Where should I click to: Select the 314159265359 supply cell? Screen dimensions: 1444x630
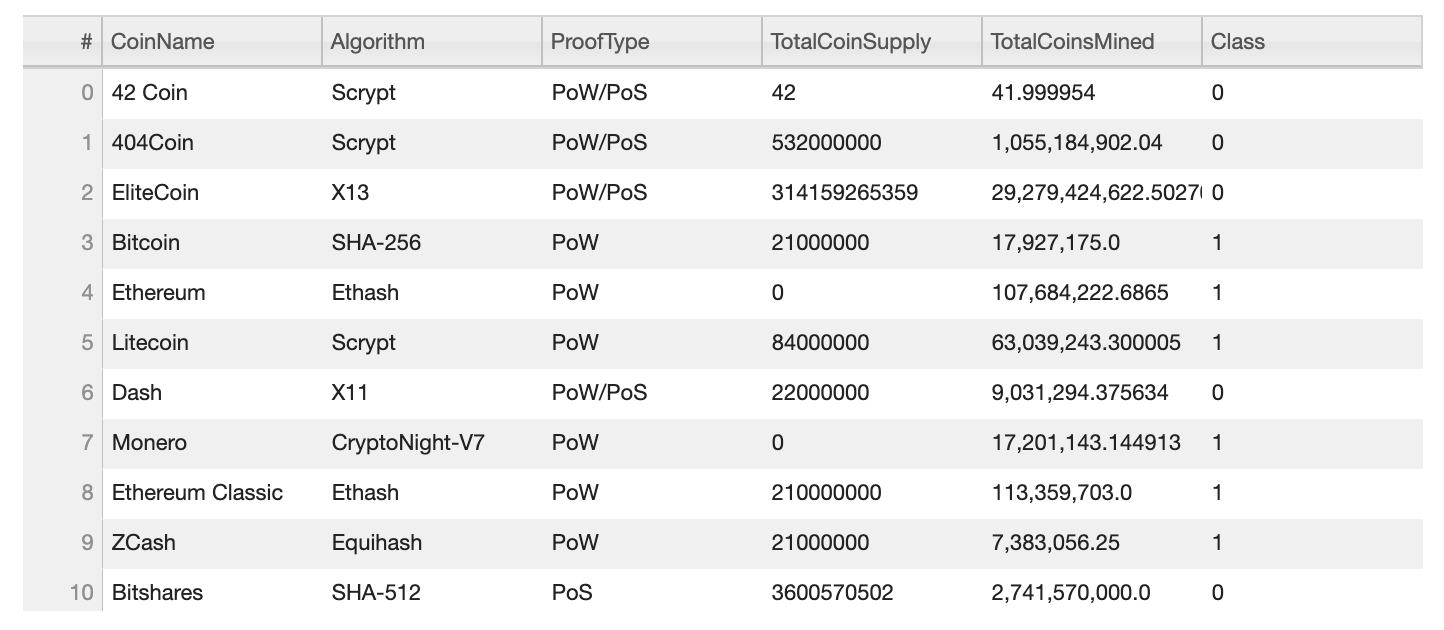(844, 192)
